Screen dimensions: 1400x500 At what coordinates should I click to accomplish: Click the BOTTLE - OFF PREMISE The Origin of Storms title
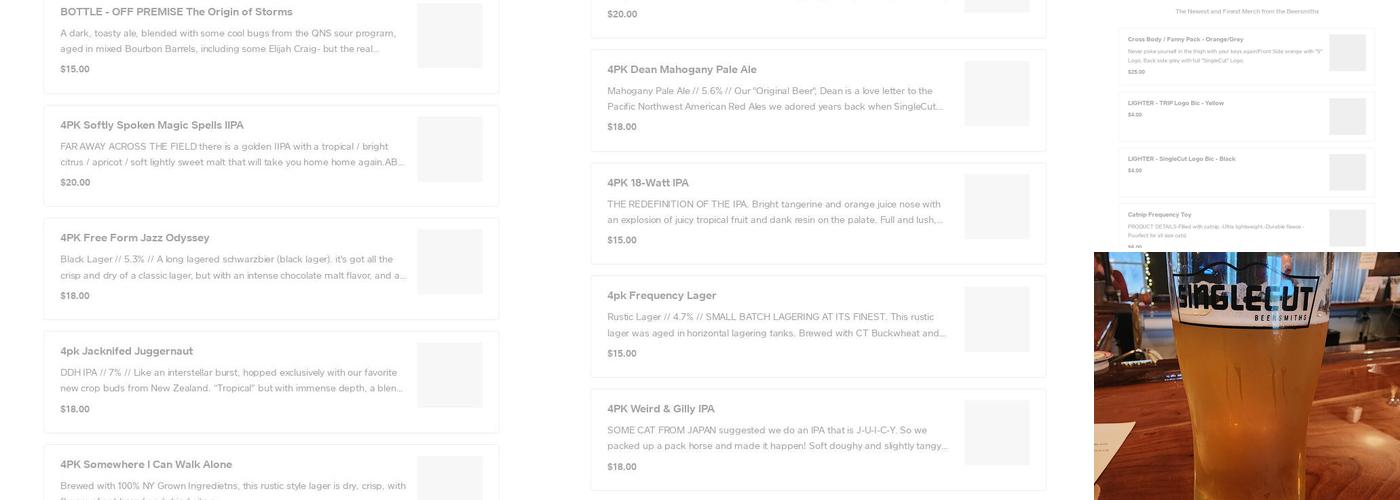coord(176,12)
